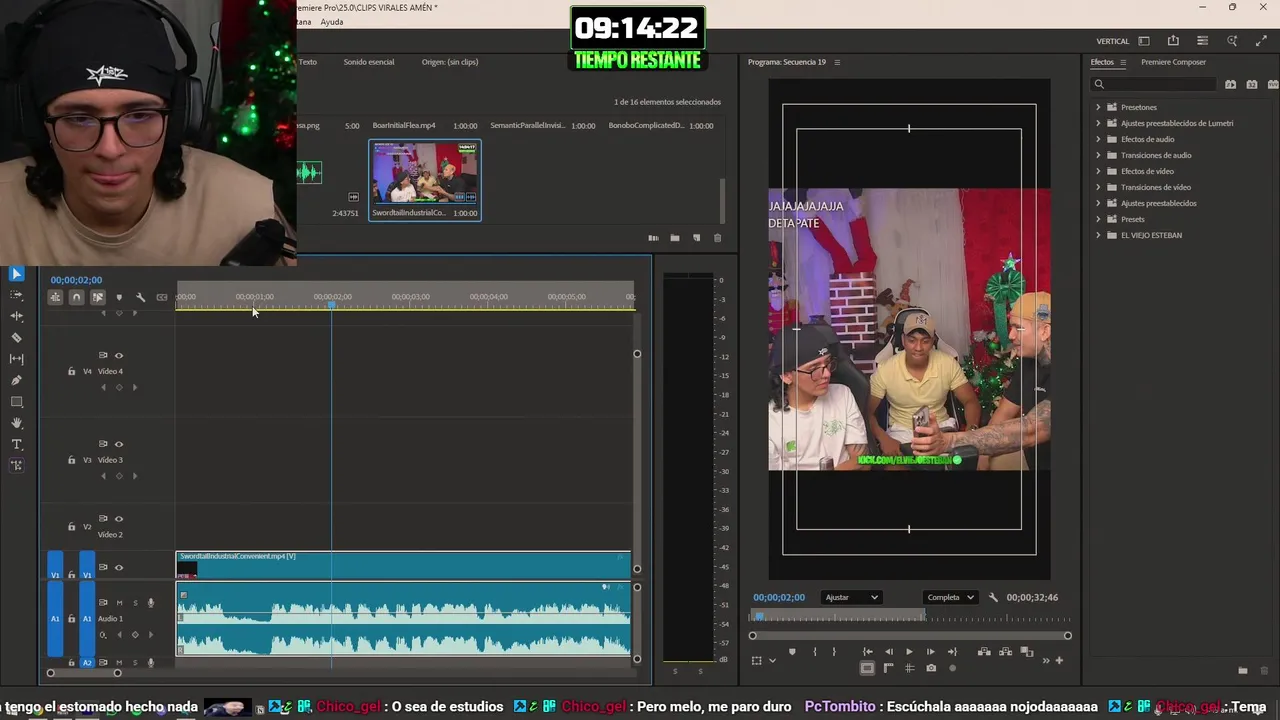Select the Slip tool
This screenshot has width=1280, height=720.
pos(16,359)
